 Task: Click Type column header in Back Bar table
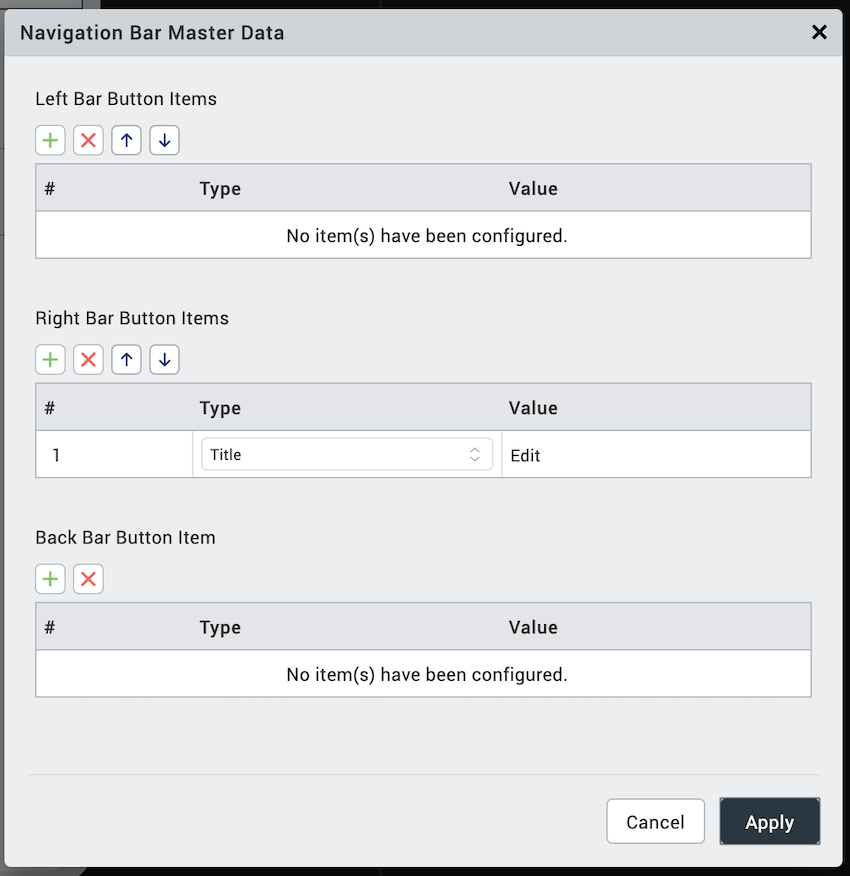pyautogui.click(x=220, y=627)
